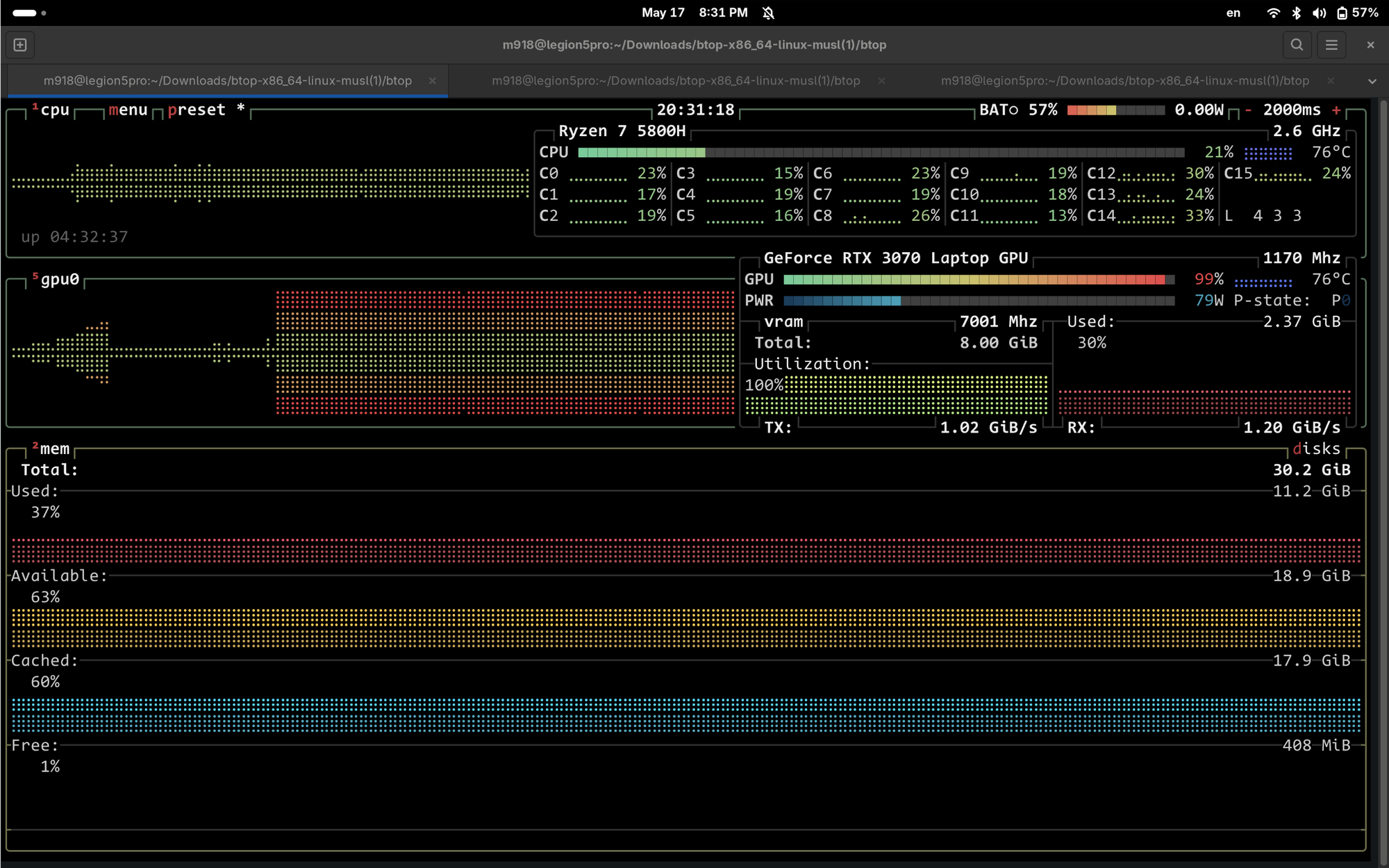Click the P-state P0 indicator
The image size is (1389, 868).
click(x=1292, y=301)
